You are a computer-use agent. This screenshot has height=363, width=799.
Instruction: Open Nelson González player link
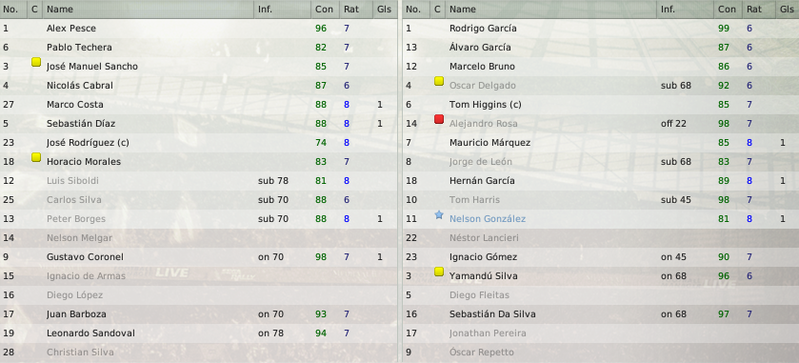487,219
